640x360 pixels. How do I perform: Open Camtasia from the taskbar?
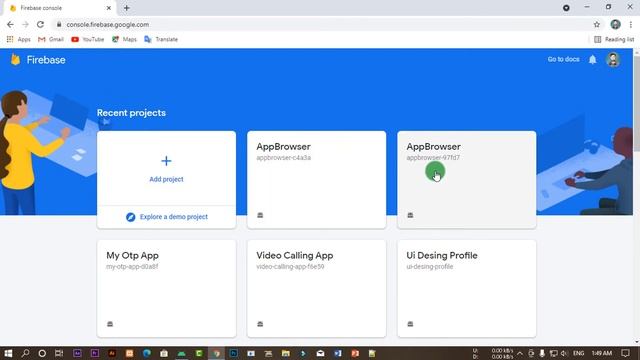199,353
